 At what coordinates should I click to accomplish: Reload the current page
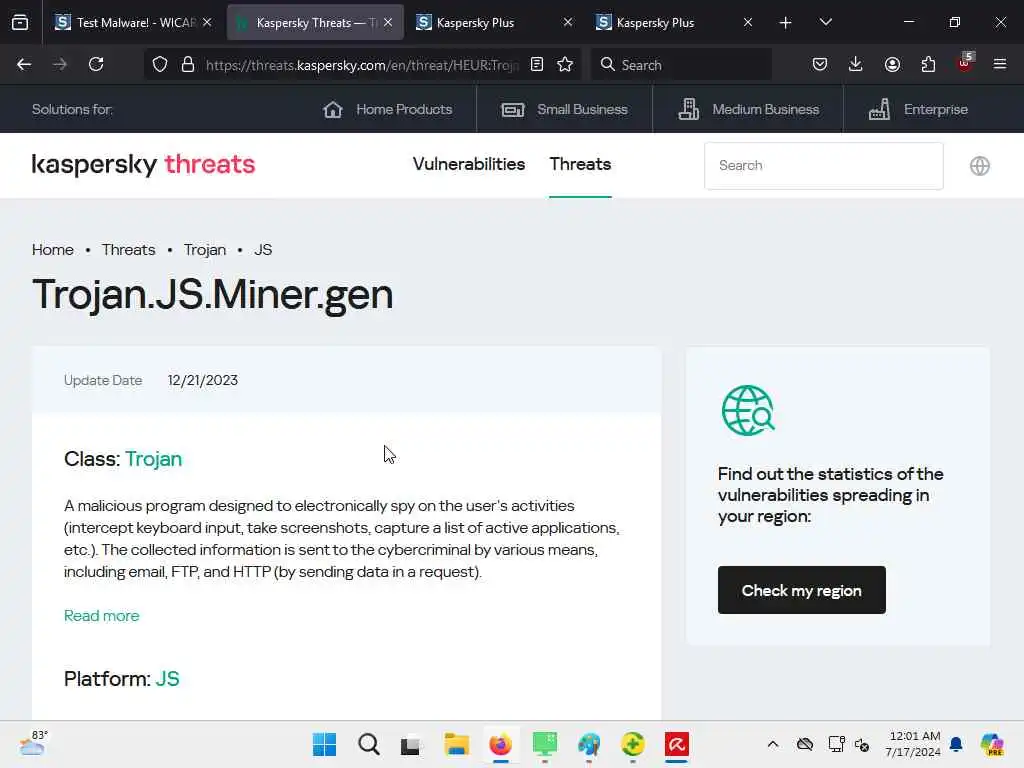point(96,65)
